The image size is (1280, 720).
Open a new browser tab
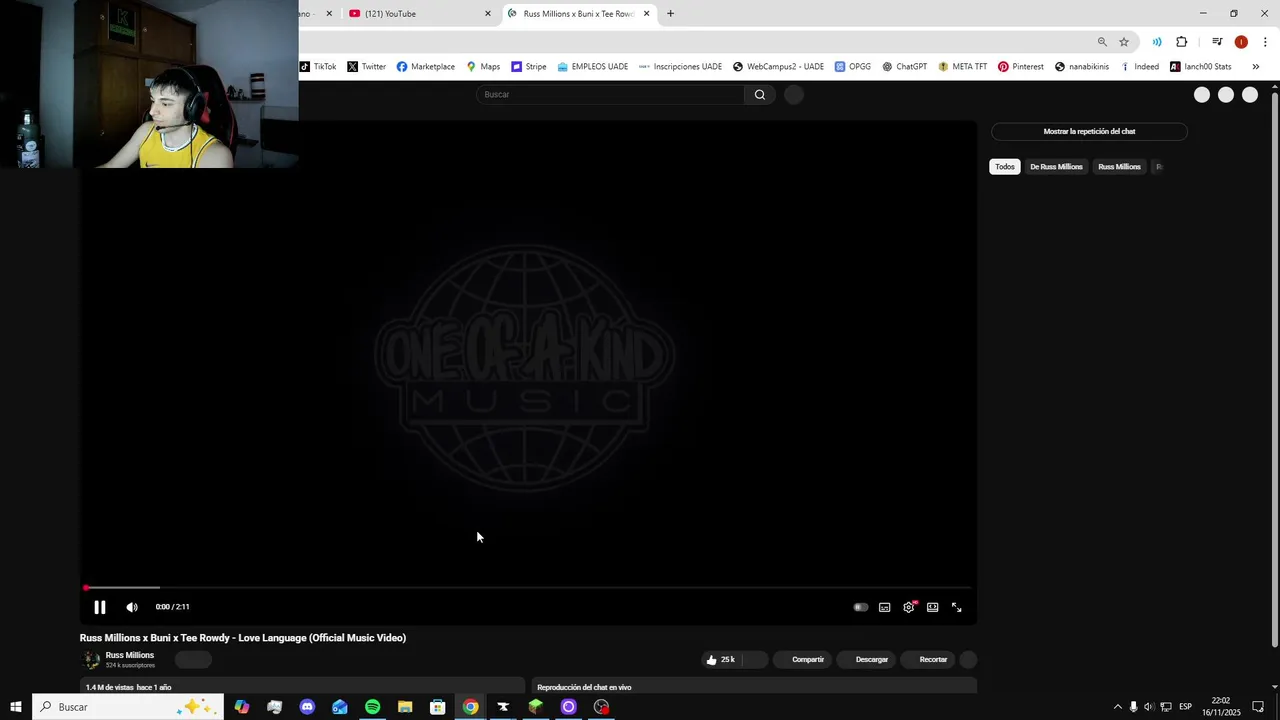tap(670, 14)
